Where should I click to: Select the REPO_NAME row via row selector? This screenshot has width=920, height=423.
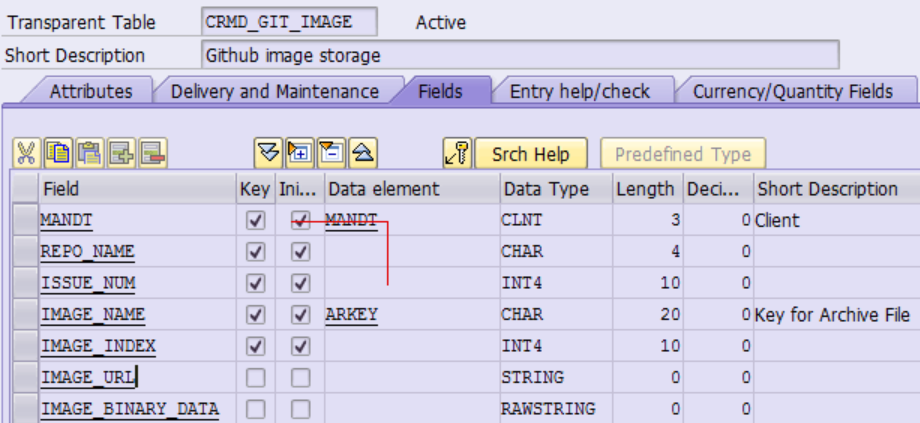(25, 252)
